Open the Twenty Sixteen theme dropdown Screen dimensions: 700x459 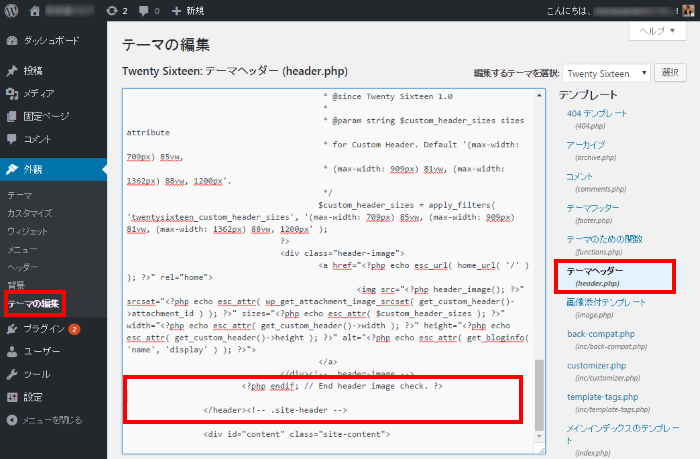[606, 74]
